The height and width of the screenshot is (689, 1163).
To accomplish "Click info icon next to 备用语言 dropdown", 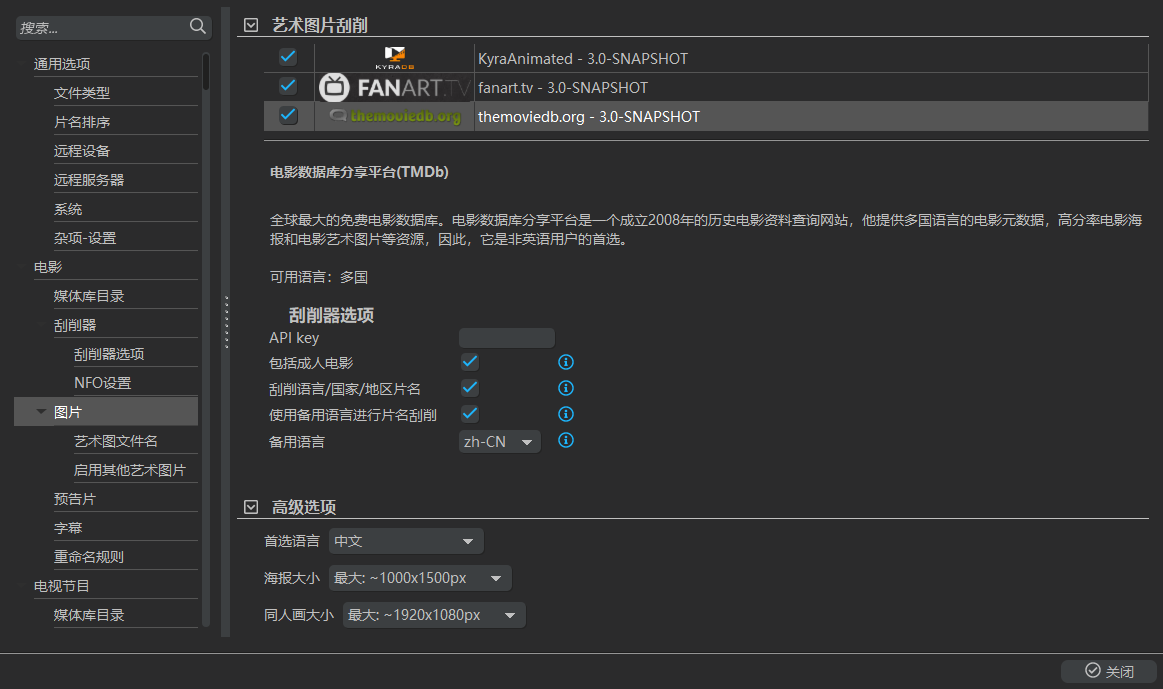I will pos(565,440).
